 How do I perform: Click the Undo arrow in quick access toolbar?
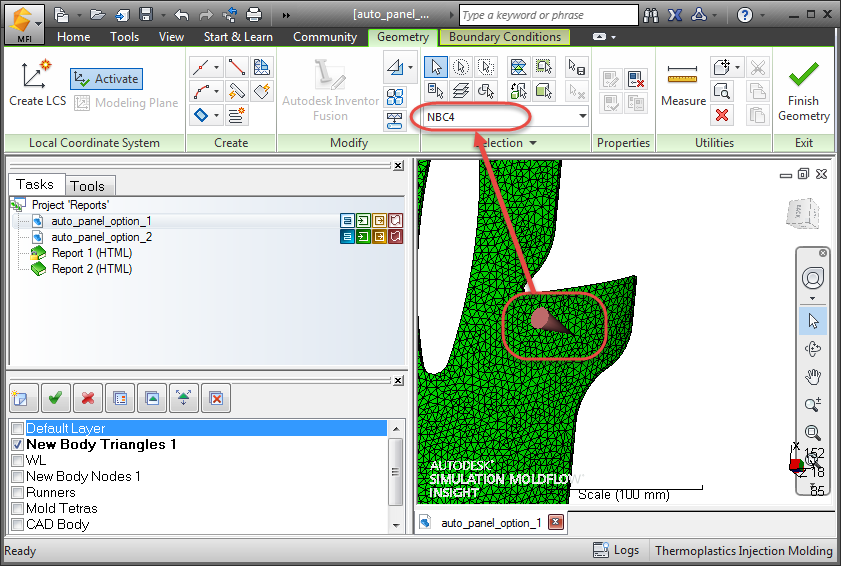(x=181, y=14)
